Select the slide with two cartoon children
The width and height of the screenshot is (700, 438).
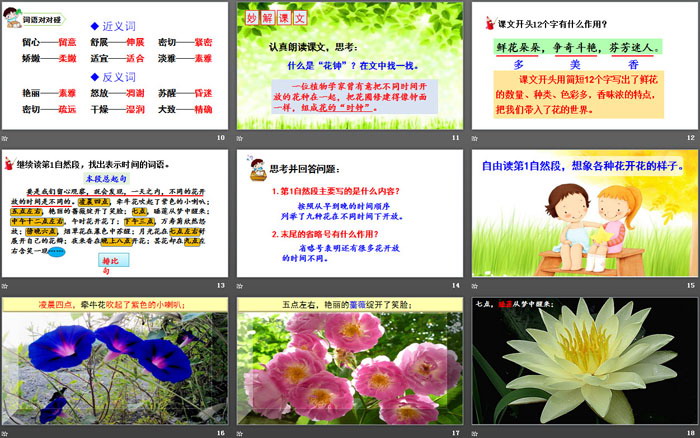[x=585, y=213]
